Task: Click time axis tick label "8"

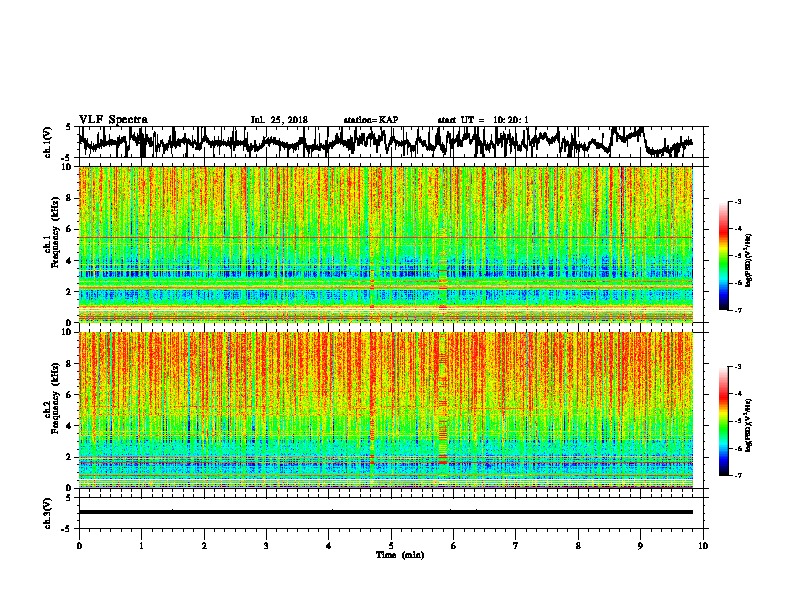Action: [578, 546]
